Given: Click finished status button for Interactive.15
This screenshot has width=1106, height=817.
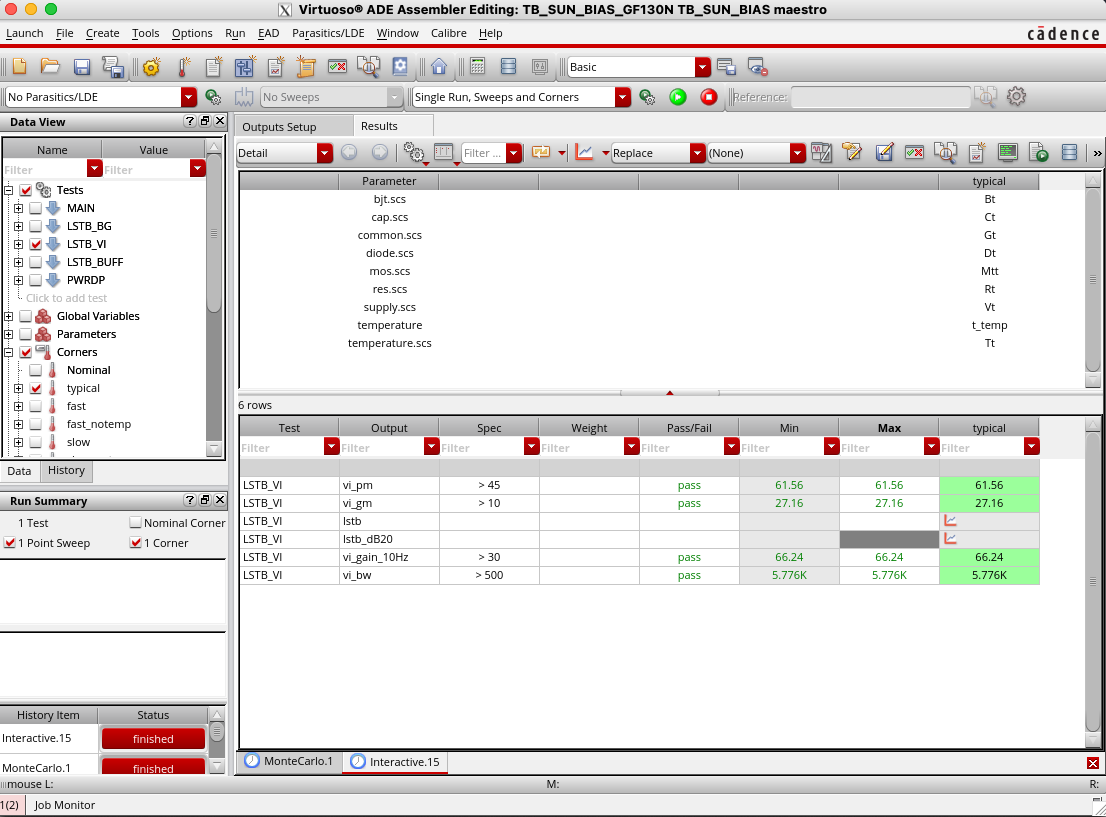Looking at the screenshot, I should pos(153,739).
